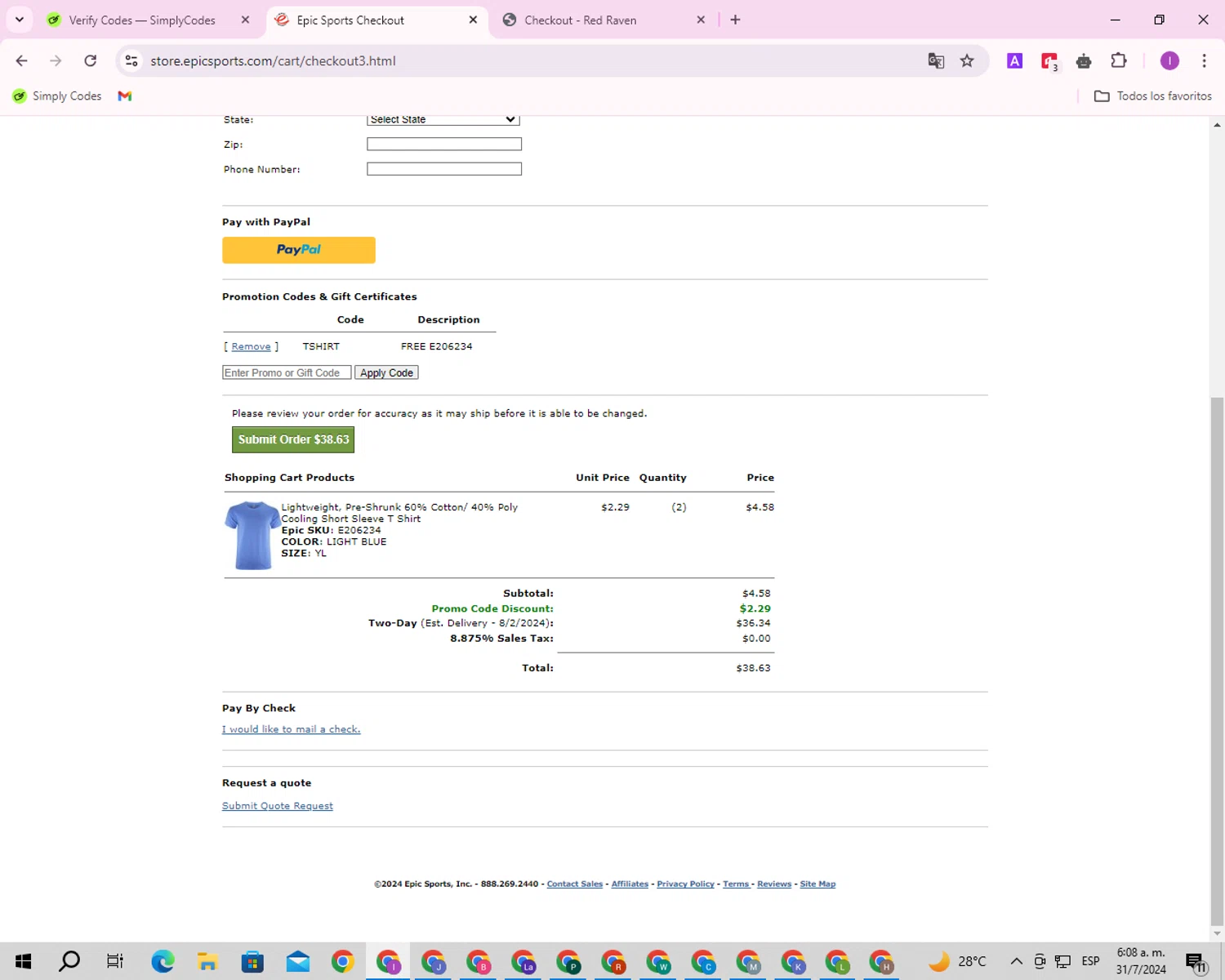Screen dimensions: 1225x980
Task: Open Contact Sales footer link
Action: (575, 884)
